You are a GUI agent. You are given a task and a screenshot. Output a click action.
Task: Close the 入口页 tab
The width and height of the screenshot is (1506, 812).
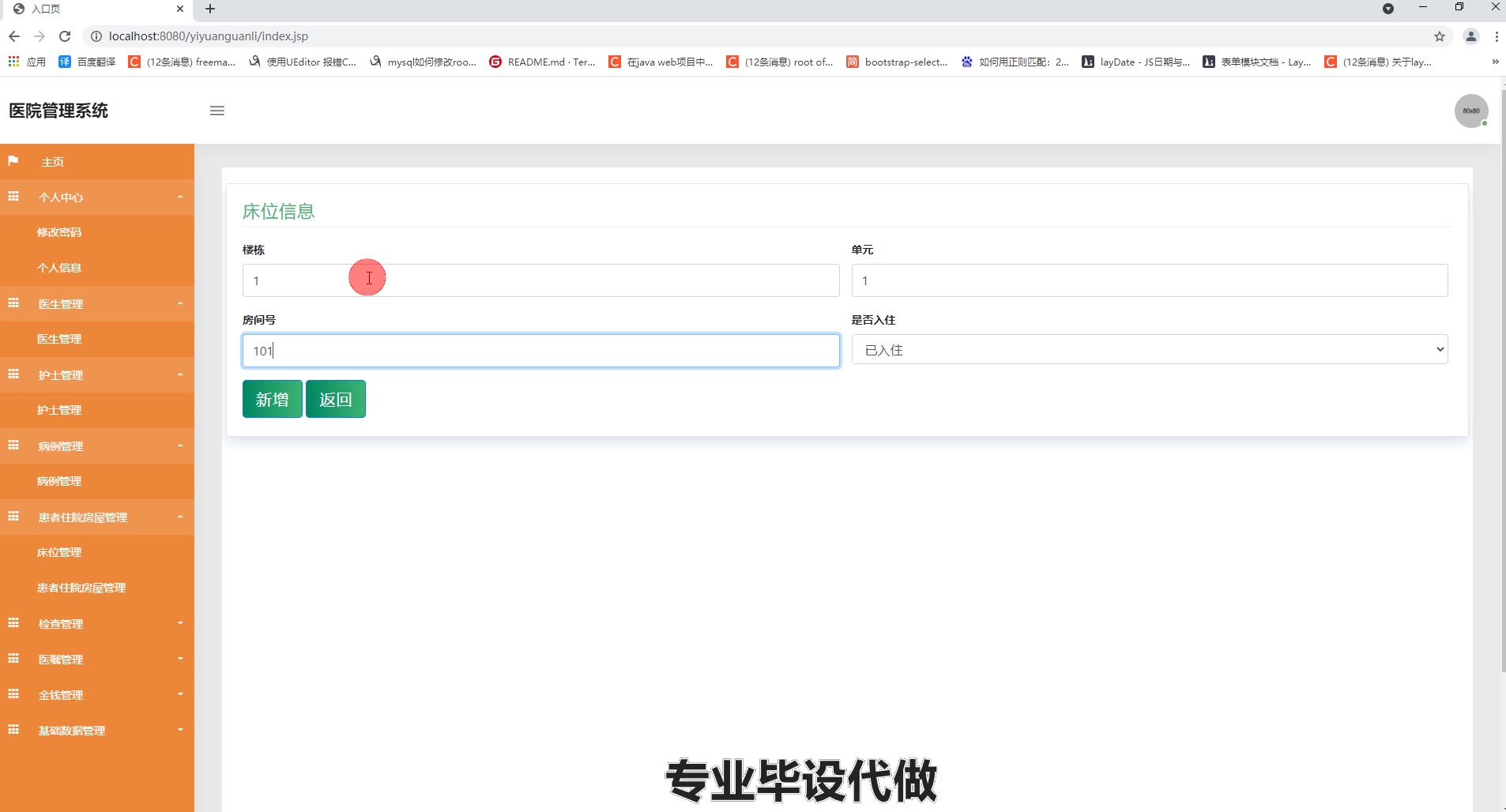point(180,9)
